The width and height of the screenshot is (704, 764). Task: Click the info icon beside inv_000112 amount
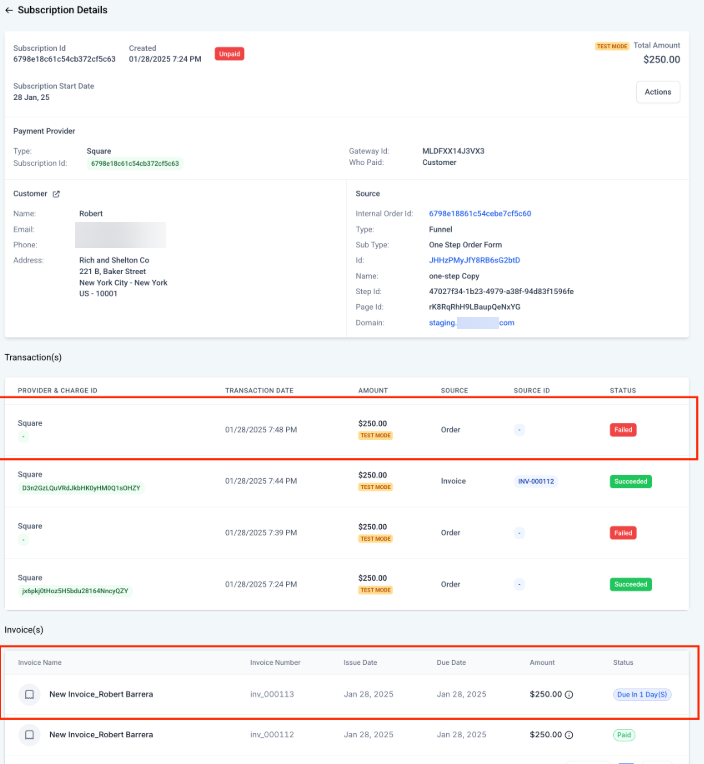coord(568,735)
